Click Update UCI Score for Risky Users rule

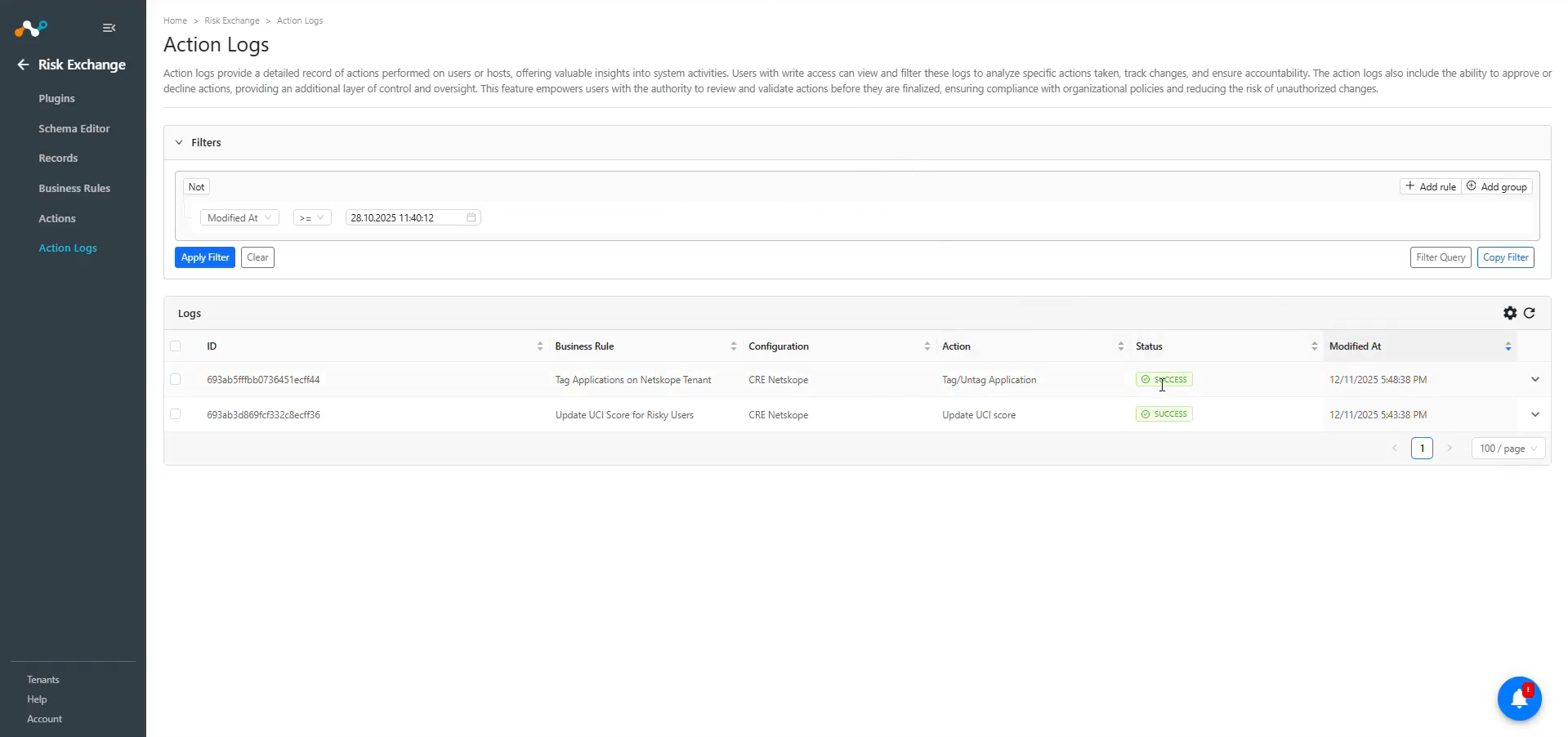click(x=624, y=415)
